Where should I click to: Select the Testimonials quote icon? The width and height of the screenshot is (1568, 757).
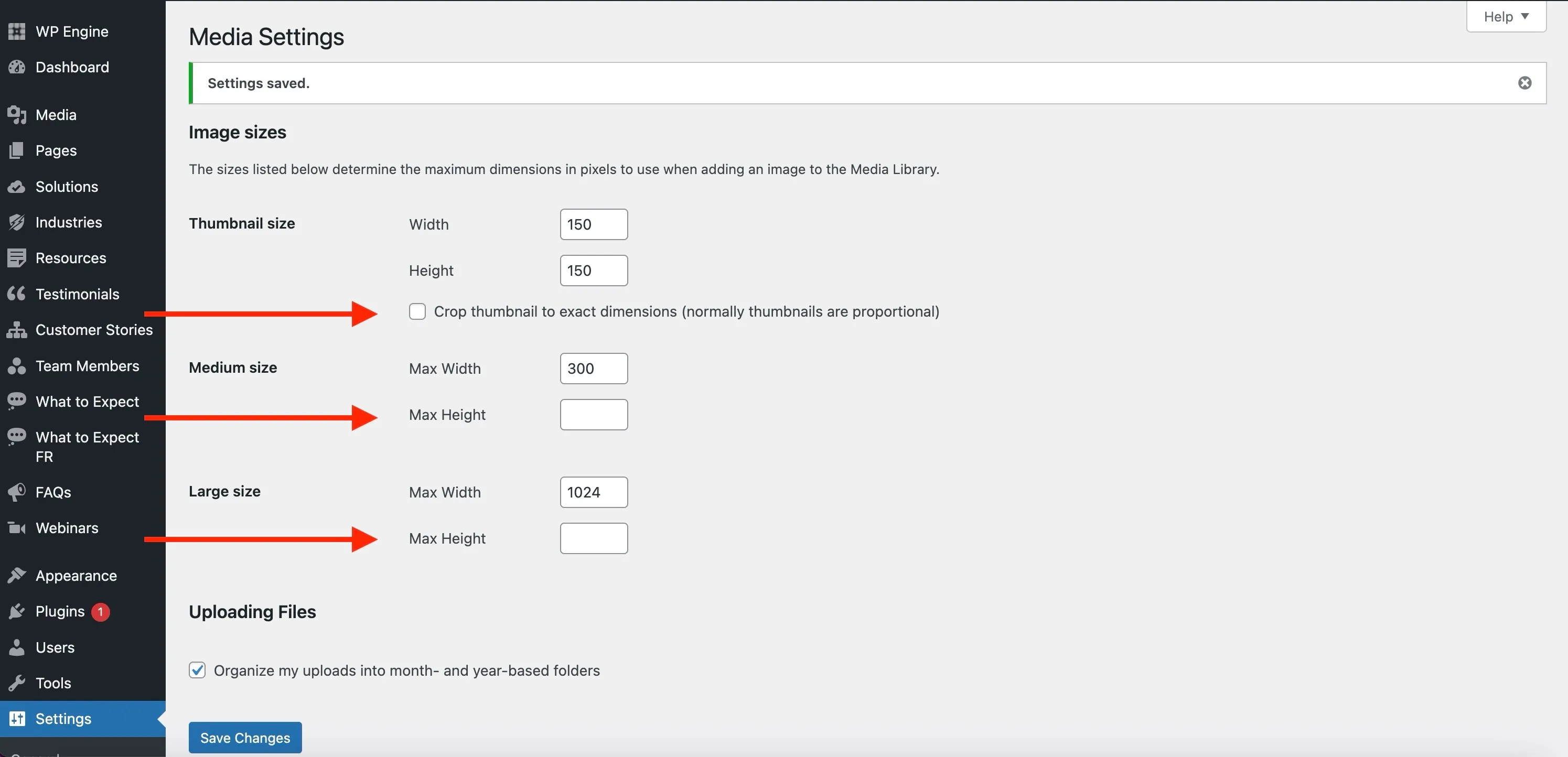coord(17,294)
